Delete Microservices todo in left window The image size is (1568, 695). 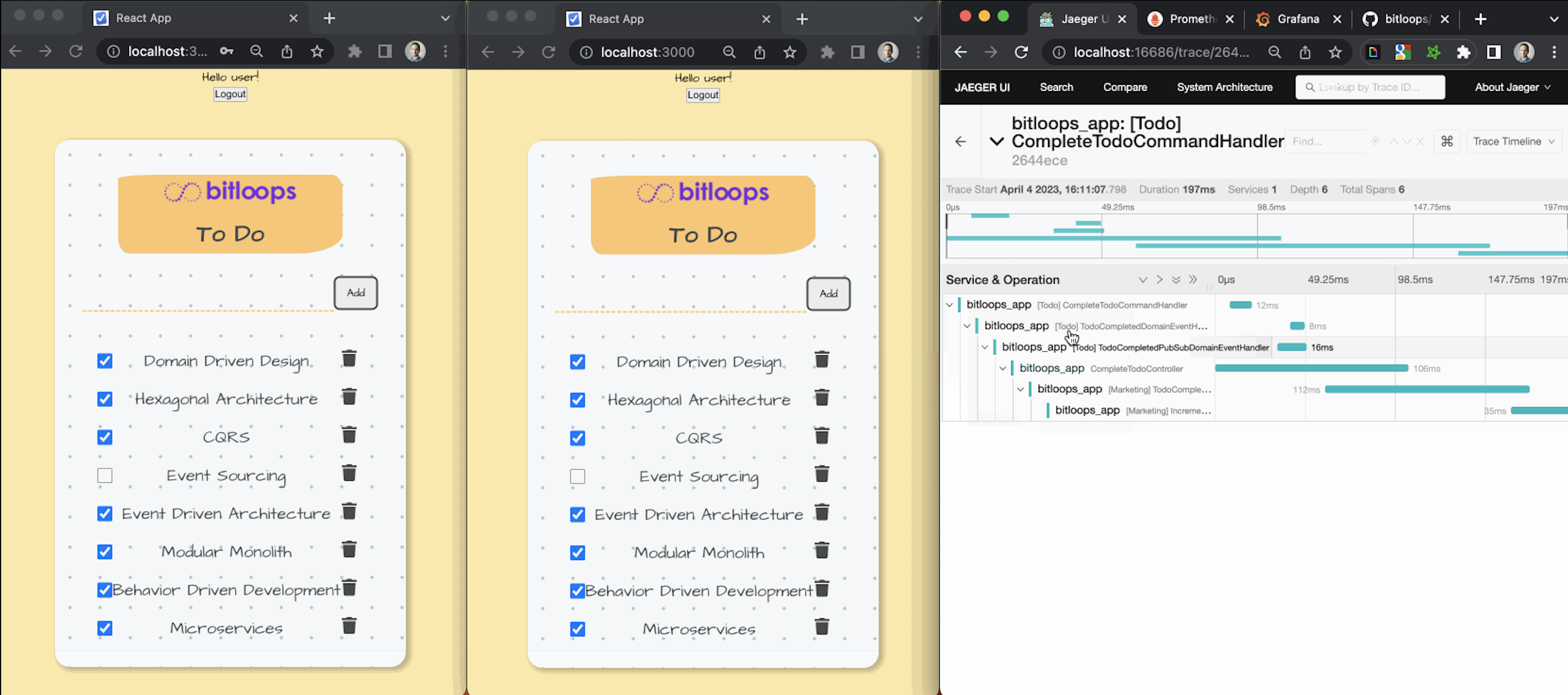(349, 626)
